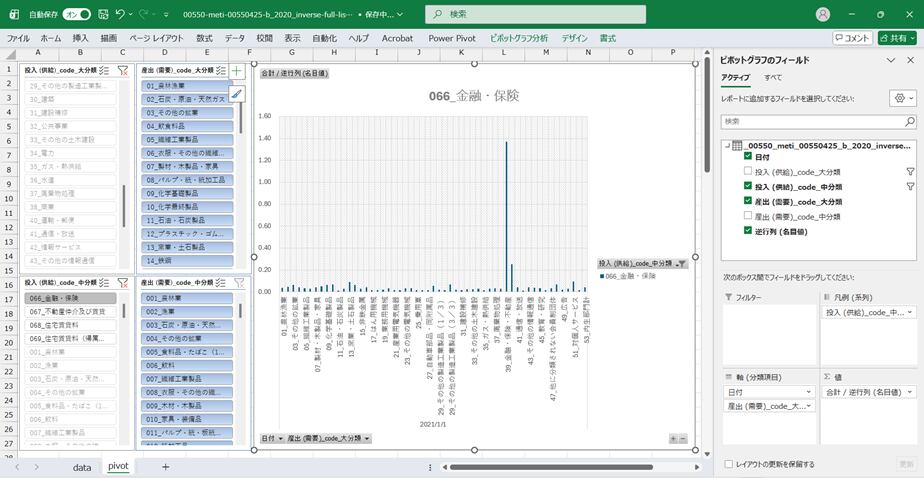924x478 pixels.
Task: Click clear filter icon on 産出 (需要)_code_中分類 slicer
Action: [239, 283]
